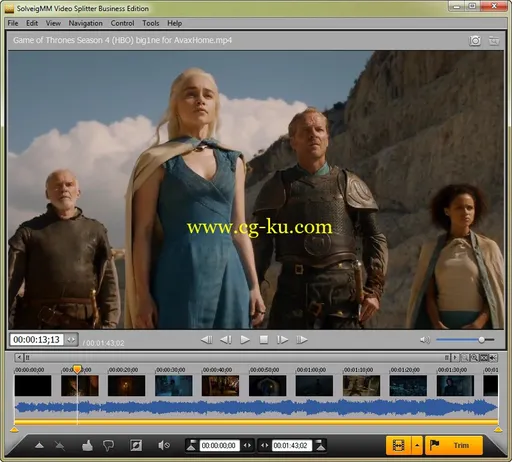This screenshot has width=512, height=462.
Task: Click the stepper arrows next to current time
Action: coord(71,340)
